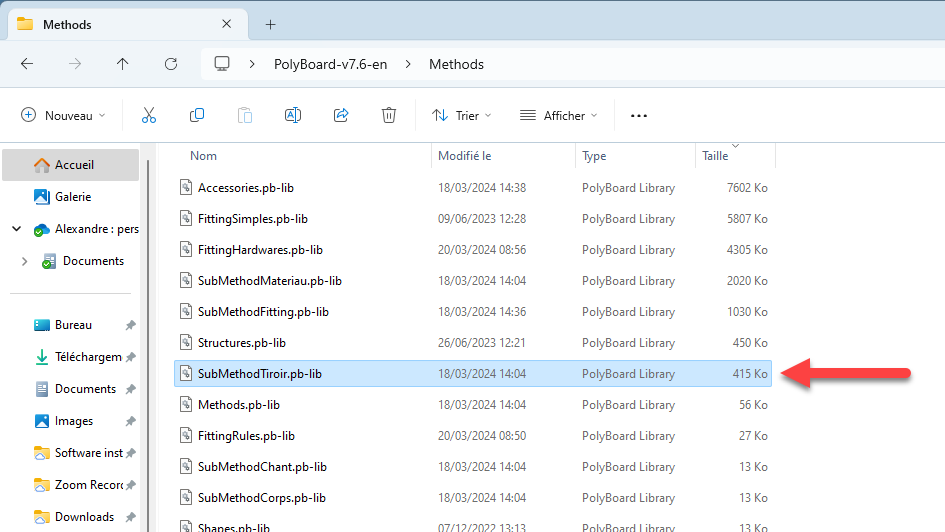Image resolution: width=945 pixels, height=532 pixels.
Task: Open Accueil in navigation pane
Action: coord(71,164)
